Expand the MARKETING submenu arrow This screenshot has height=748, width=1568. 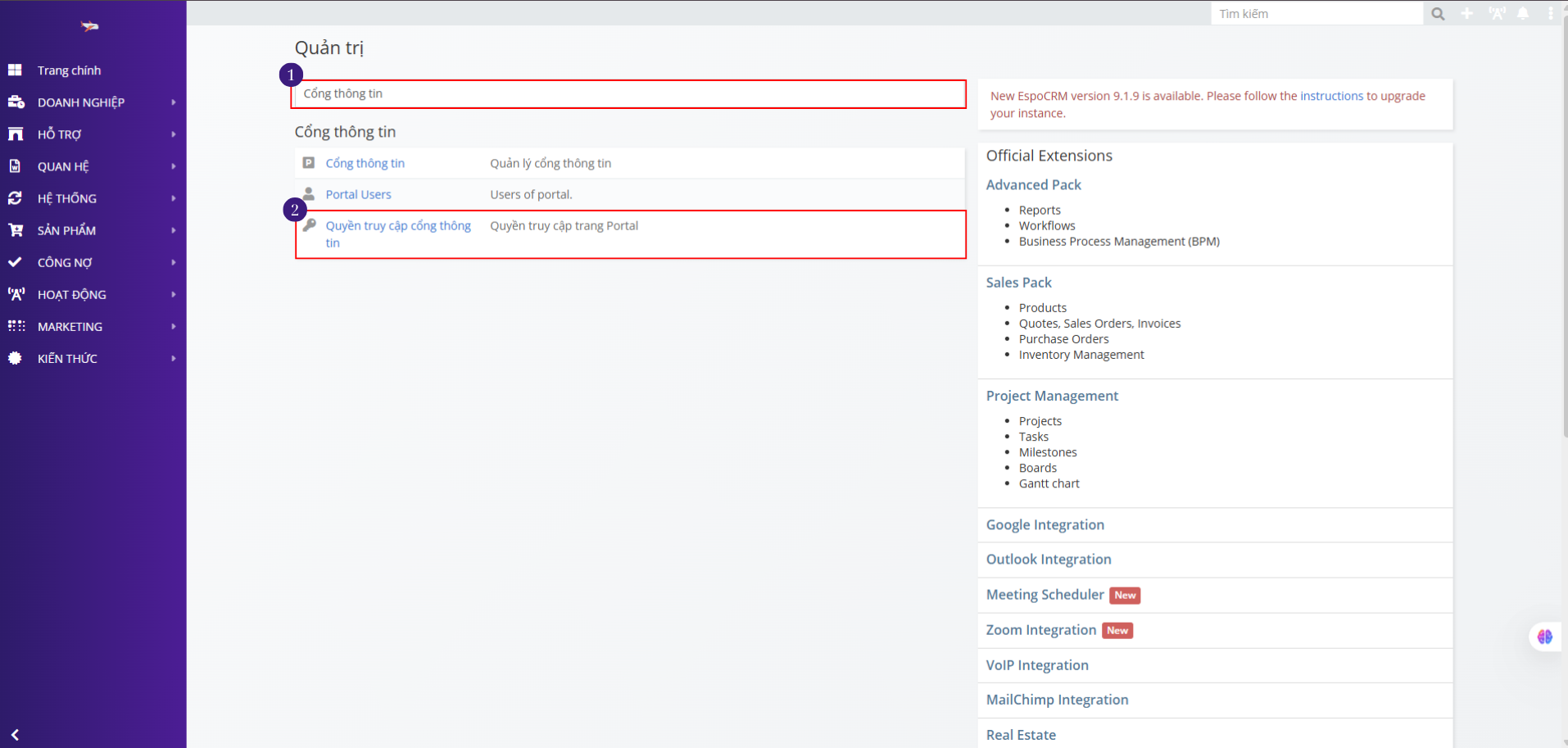(x=174, y=326)
